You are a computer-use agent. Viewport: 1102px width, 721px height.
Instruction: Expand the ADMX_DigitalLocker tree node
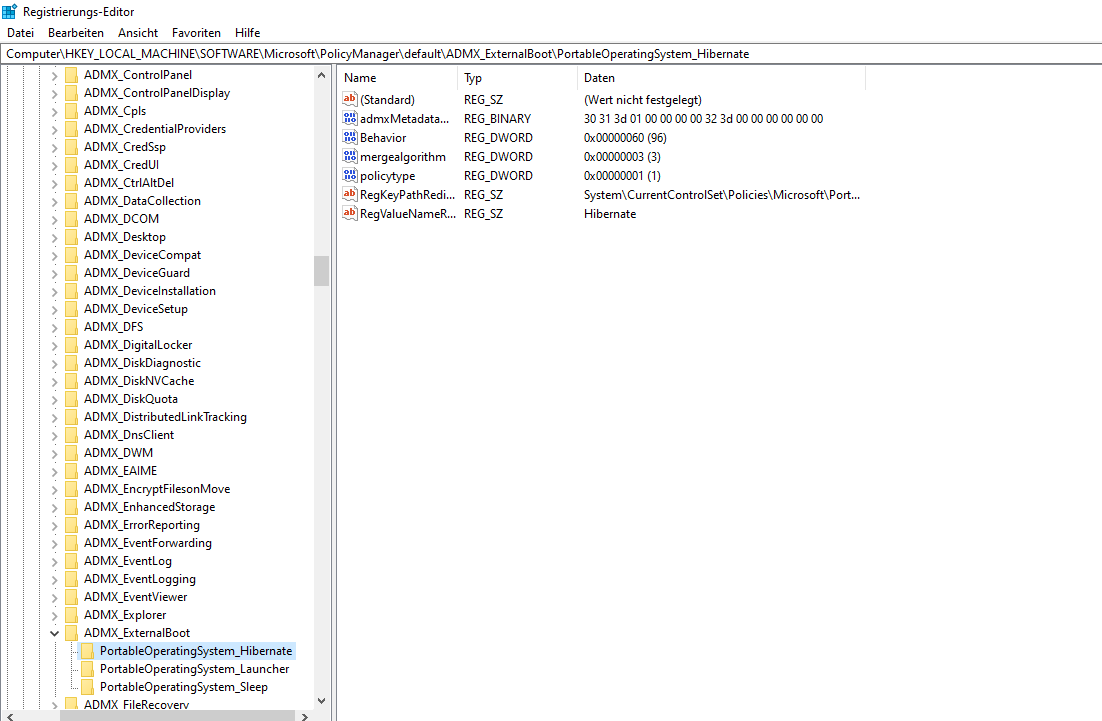pyautogui.click(x=55, y=345)
